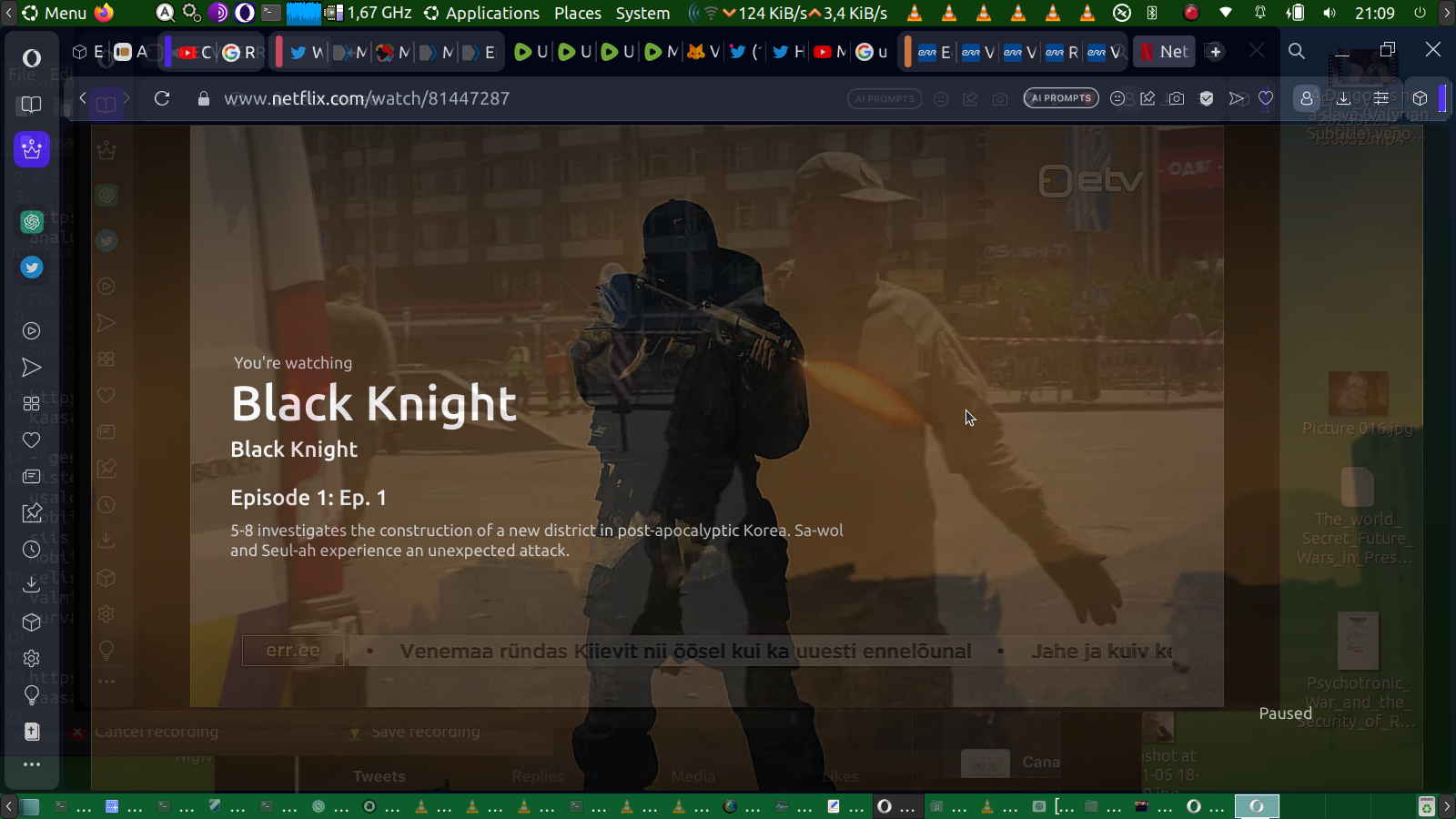Show desktop from bottom panel
The width and height of the screenshot is (1456, 819).
tap(30, 806)
